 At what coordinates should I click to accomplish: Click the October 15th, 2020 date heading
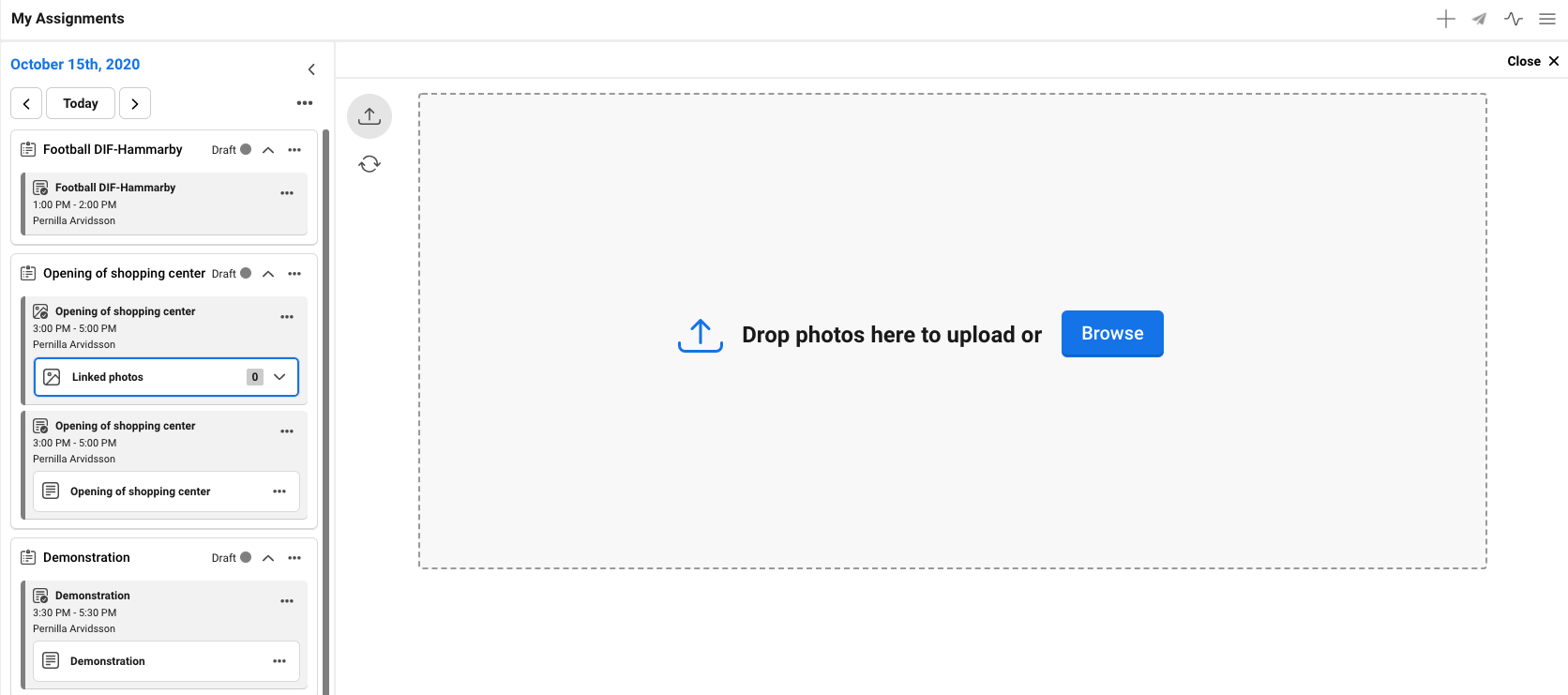(x=75, y=65)
